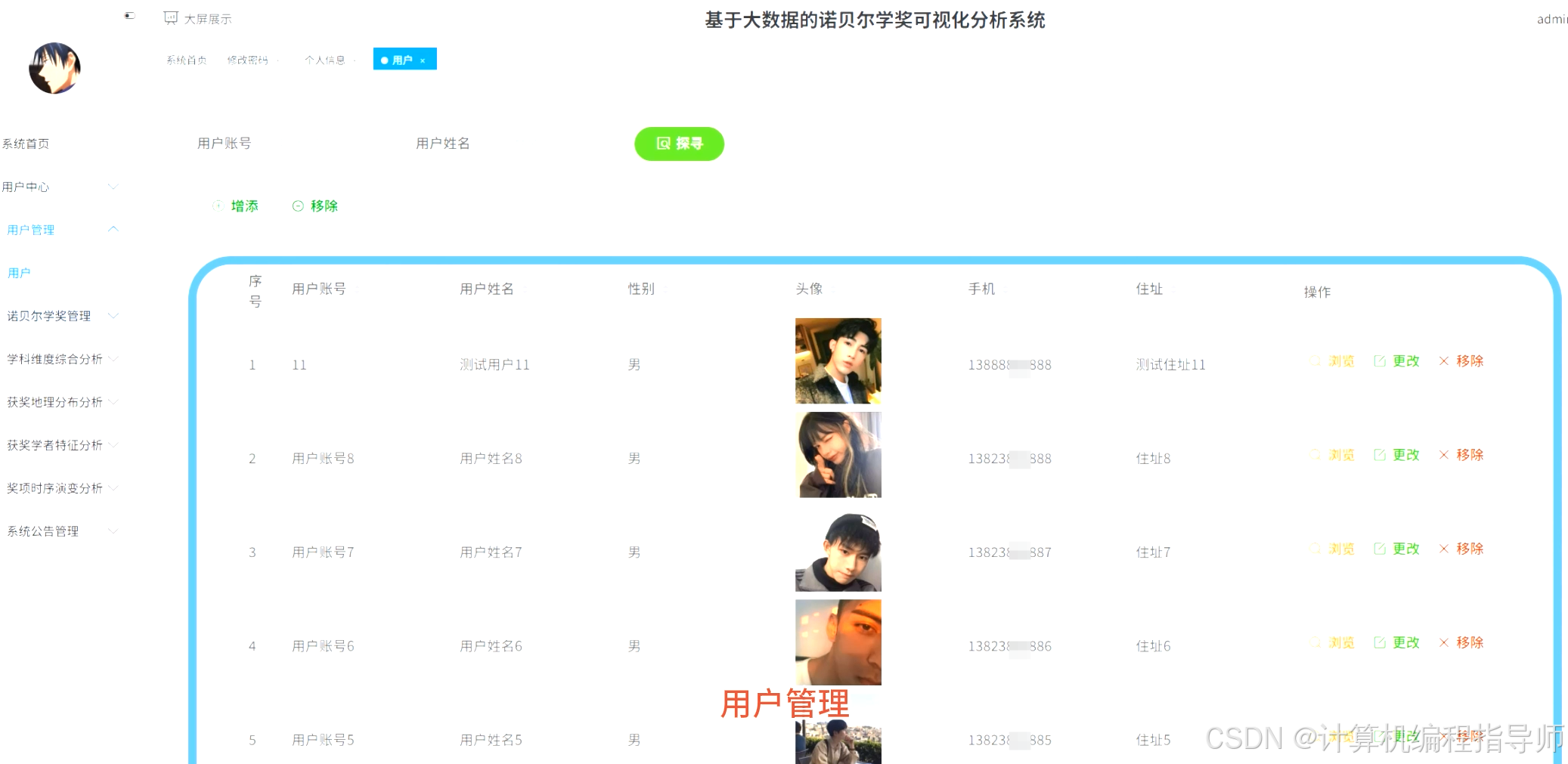This screenshot has width=1568, height=764.
Task: Close the 用户 tab
Action: click(423, 60)
